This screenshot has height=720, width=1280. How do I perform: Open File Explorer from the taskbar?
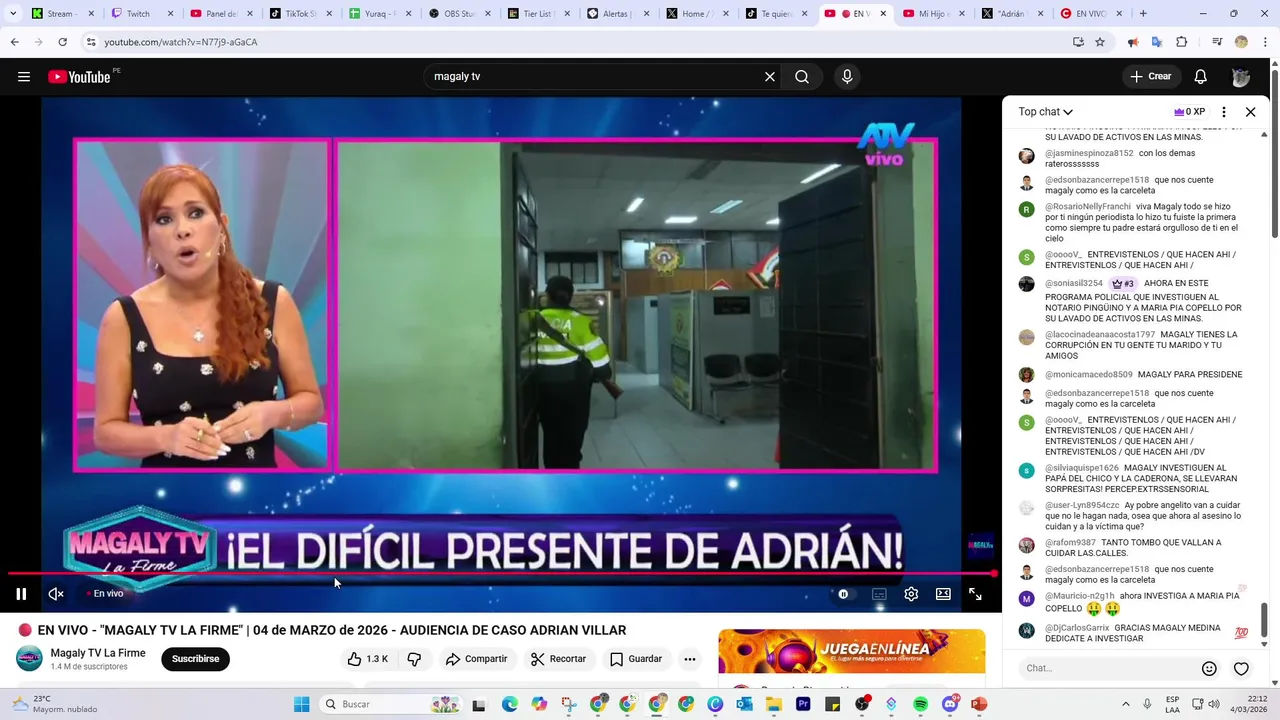pyautogui.click(x=774, y=704)
